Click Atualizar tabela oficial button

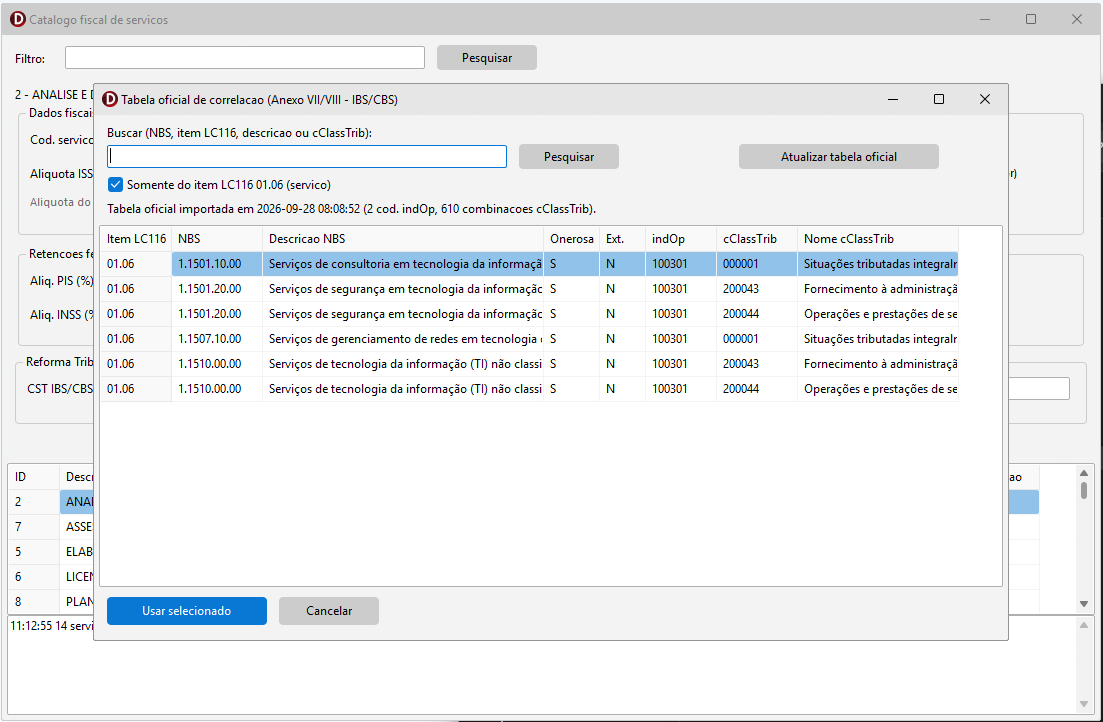839,157
